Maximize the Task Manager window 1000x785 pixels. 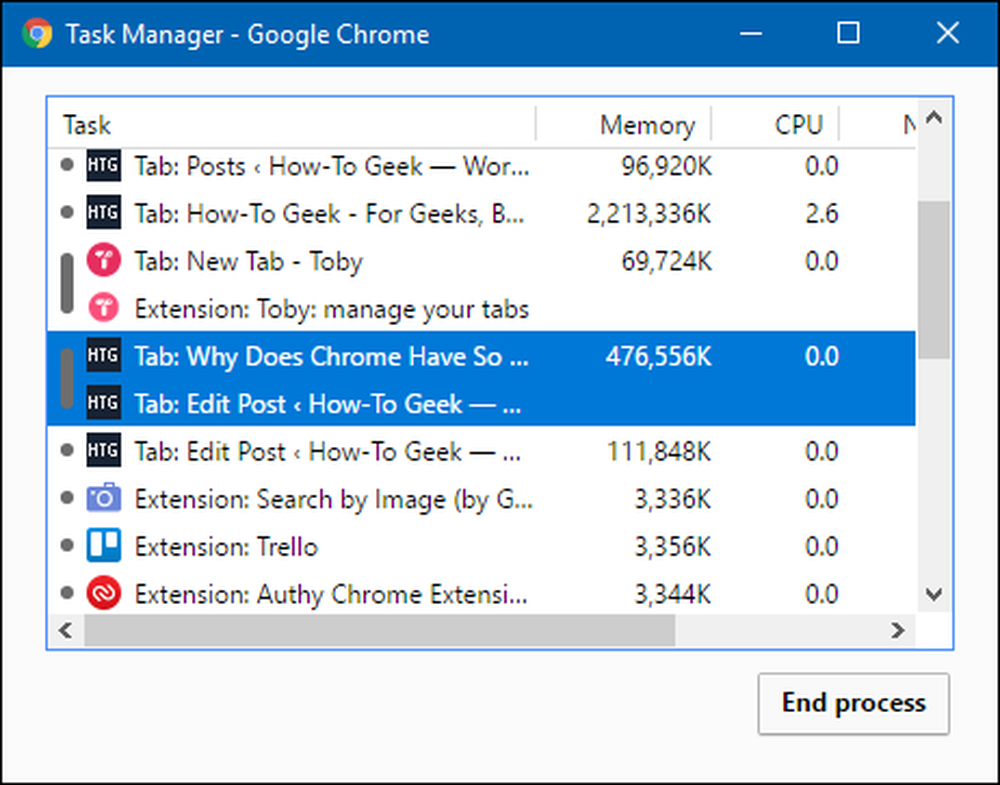(848, 33)
